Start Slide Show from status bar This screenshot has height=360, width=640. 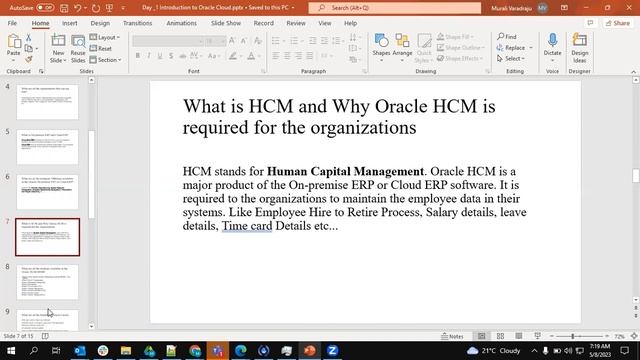pyautogui.click(x=538, y=336)
